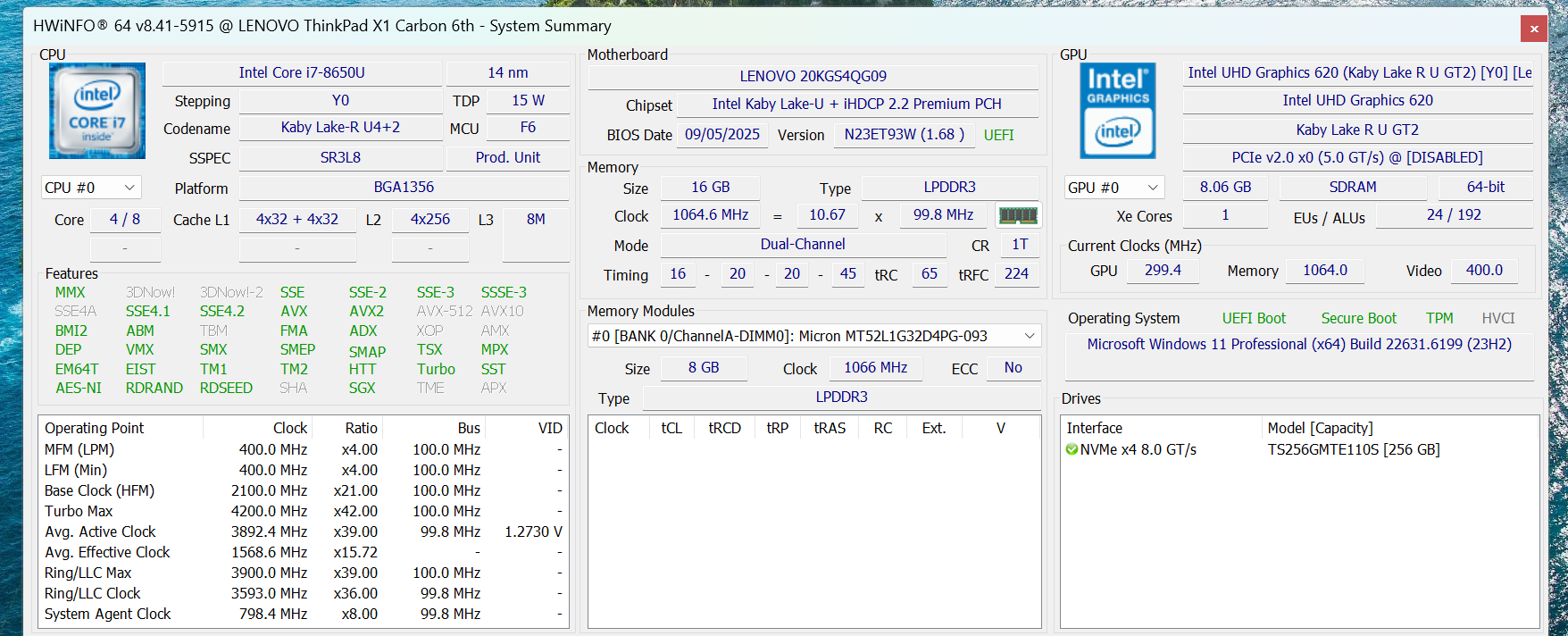
Task: Click the 16 GB memory size field
Action: coord(711,188)
